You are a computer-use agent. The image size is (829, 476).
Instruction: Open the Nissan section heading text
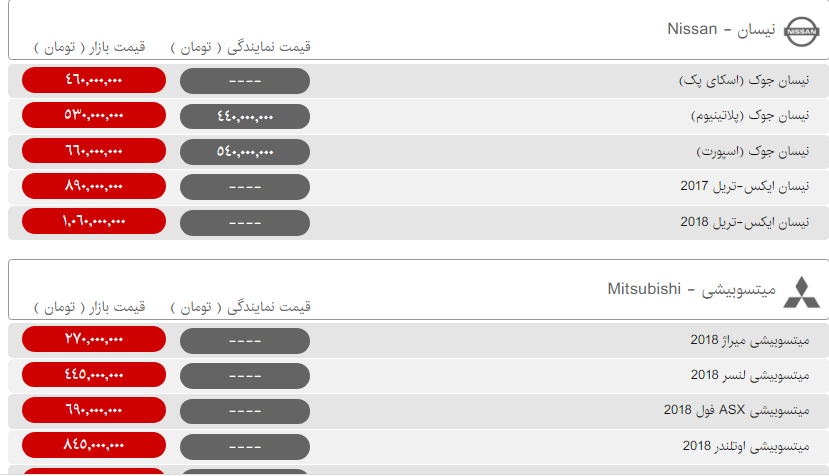click(721, 29)
